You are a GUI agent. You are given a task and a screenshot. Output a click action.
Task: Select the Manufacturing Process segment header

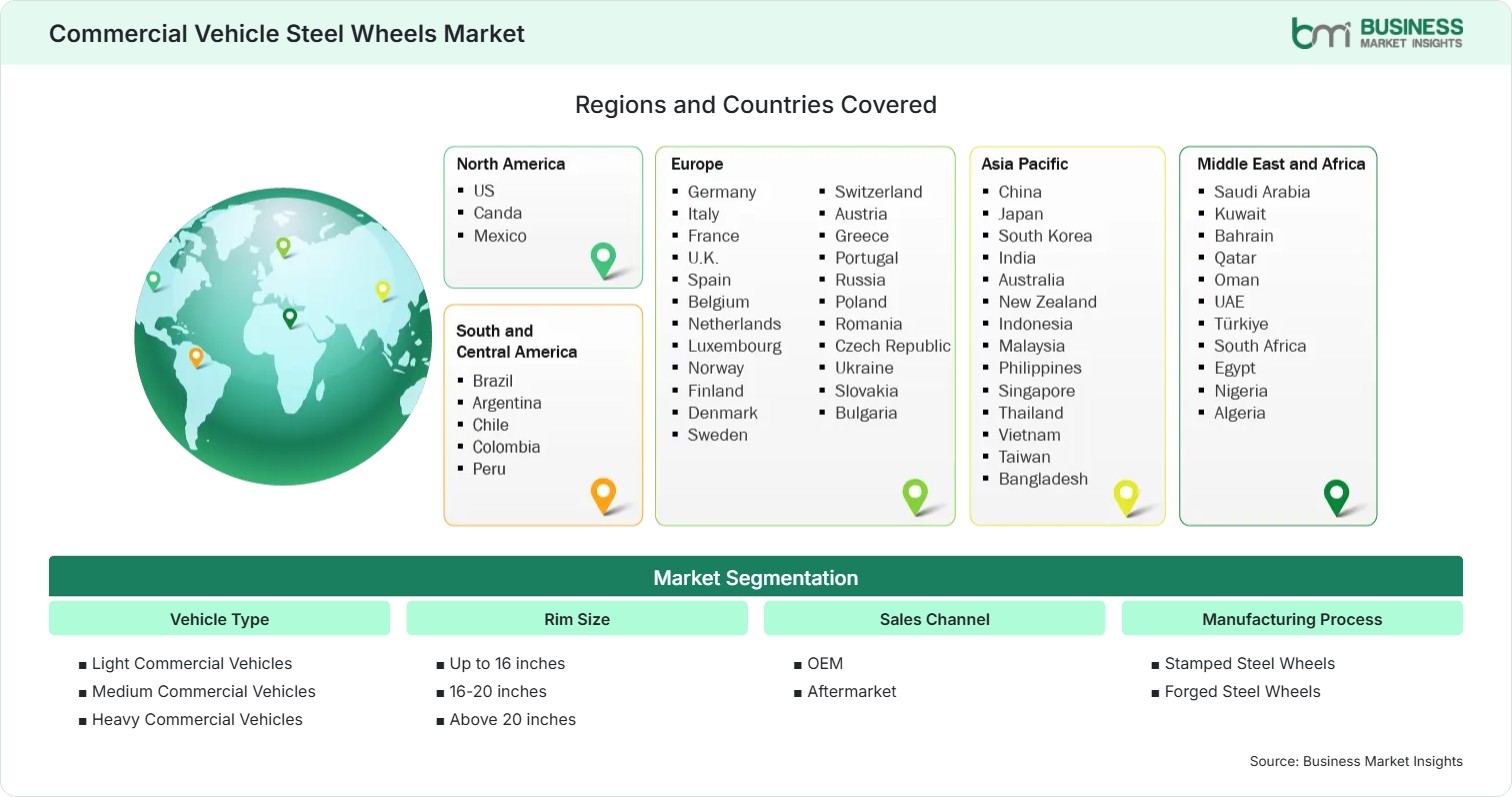point(1292,619)
